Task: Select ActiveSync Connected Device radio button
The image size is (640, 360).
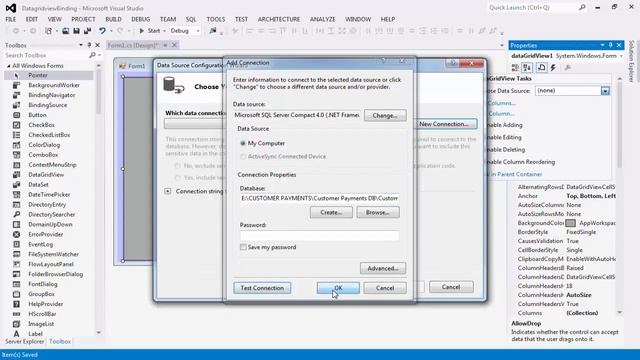Action: coord(243,156)
